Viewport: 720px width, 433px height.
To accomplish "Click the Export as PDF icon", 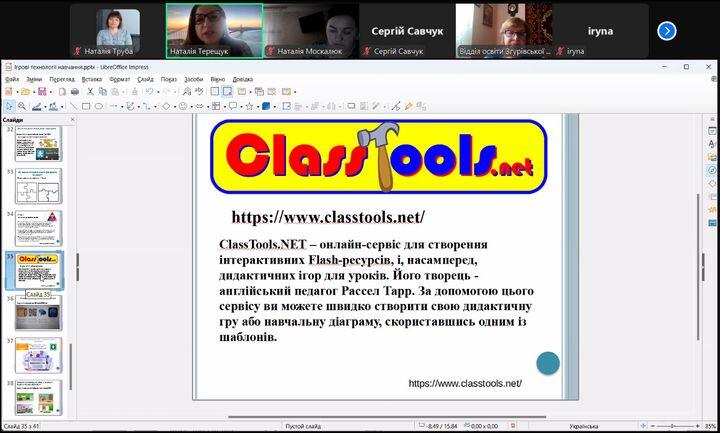I will point(62,92).
